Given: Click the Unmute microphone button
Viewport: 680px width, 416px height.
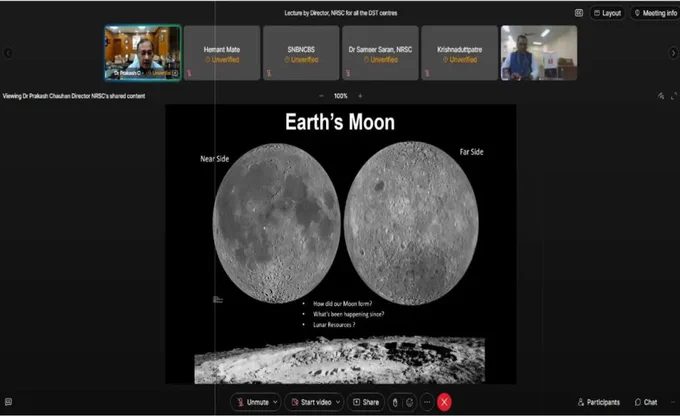Looking at the screenshot, I should [x=253, y=403].
